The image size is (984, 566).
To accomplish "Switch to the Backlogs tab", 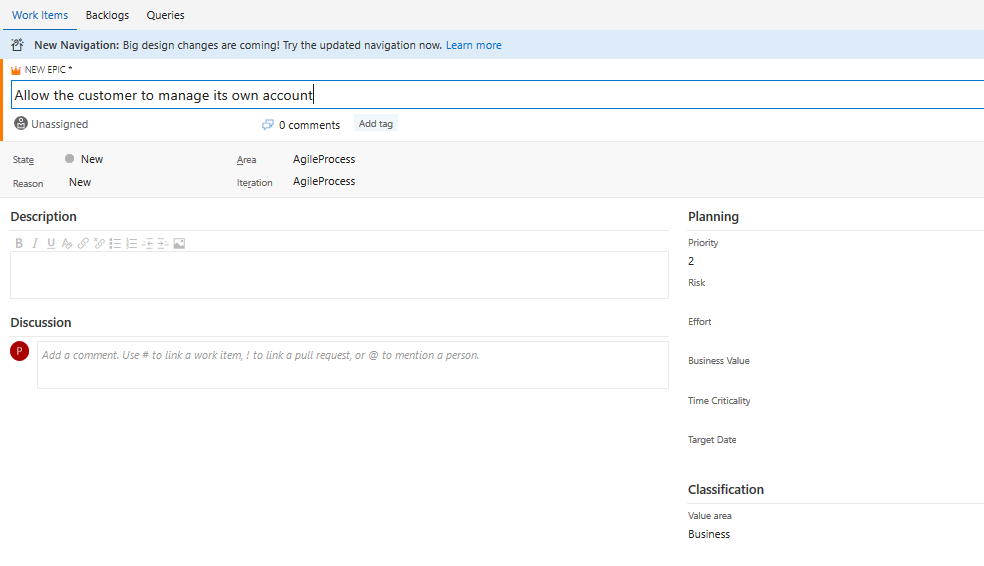I will (107, 16).
